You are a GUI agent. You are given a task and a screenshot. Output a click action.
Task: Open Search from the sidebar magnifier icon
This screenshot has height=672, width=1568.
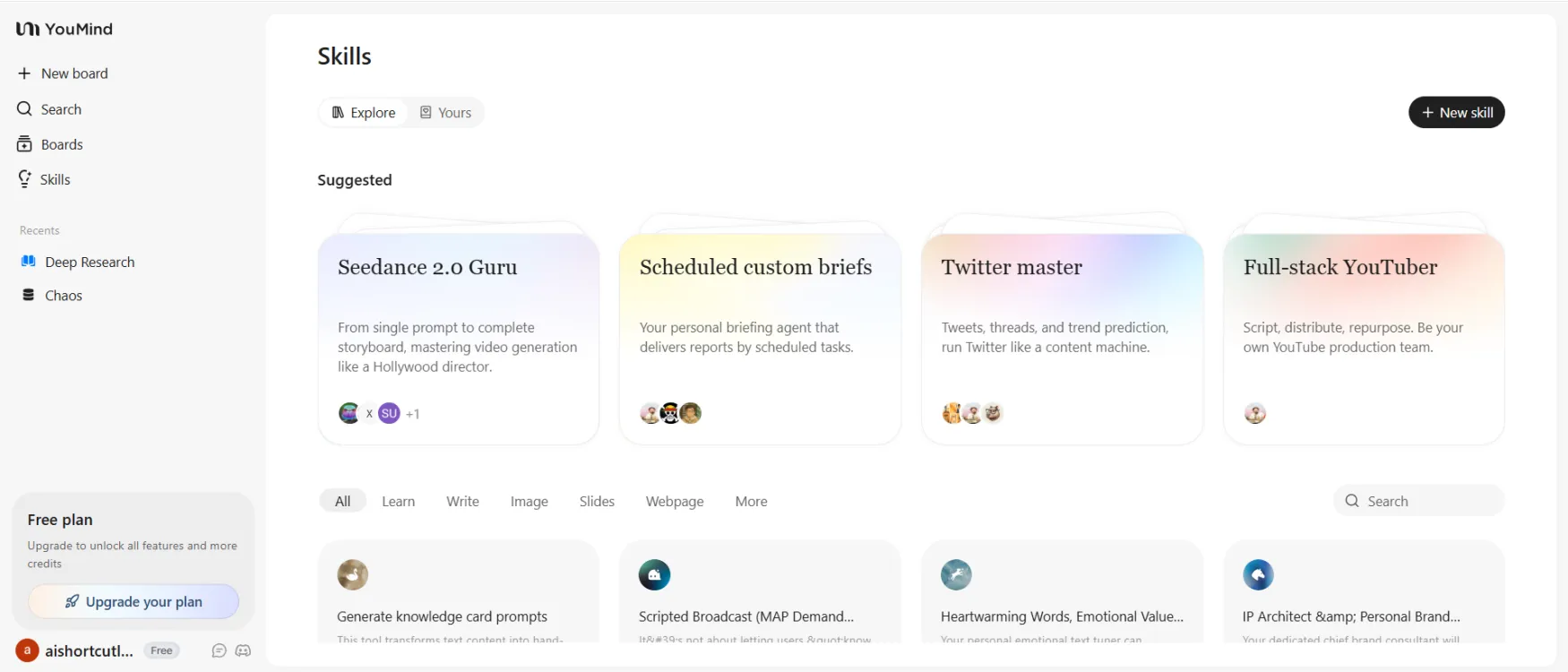(x=24, y=109)
